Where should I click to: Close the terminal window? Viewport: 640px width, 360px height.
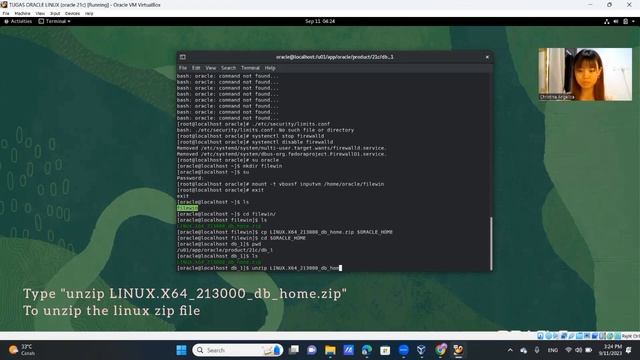pos(487,57)
